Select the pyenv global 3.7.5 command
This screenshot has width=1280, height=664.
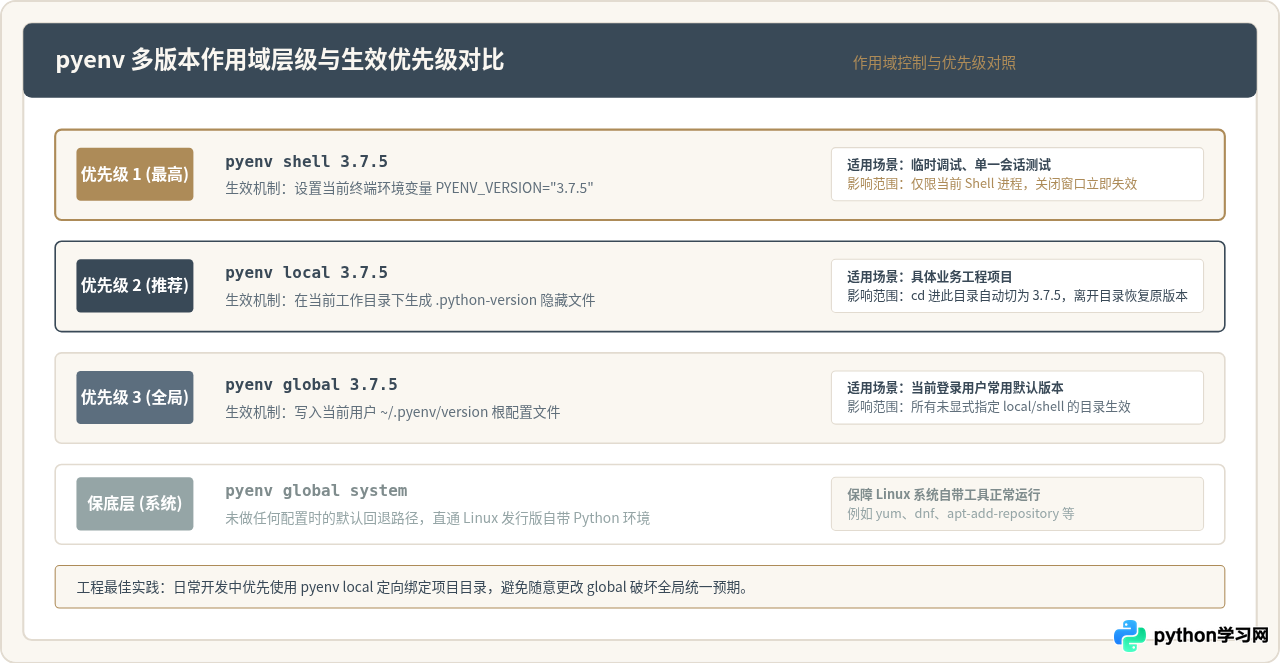click(x=311, y=384)
